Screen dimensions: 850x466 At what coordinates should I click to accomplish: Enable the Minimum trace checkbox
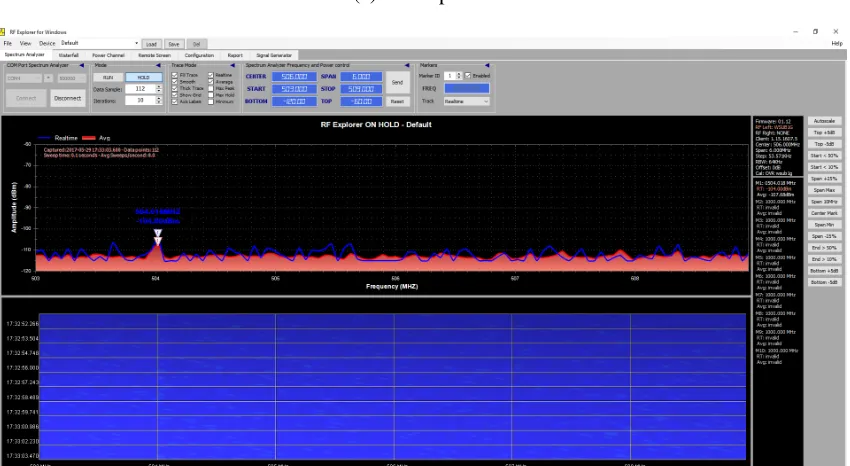click(x=211, y=101)
